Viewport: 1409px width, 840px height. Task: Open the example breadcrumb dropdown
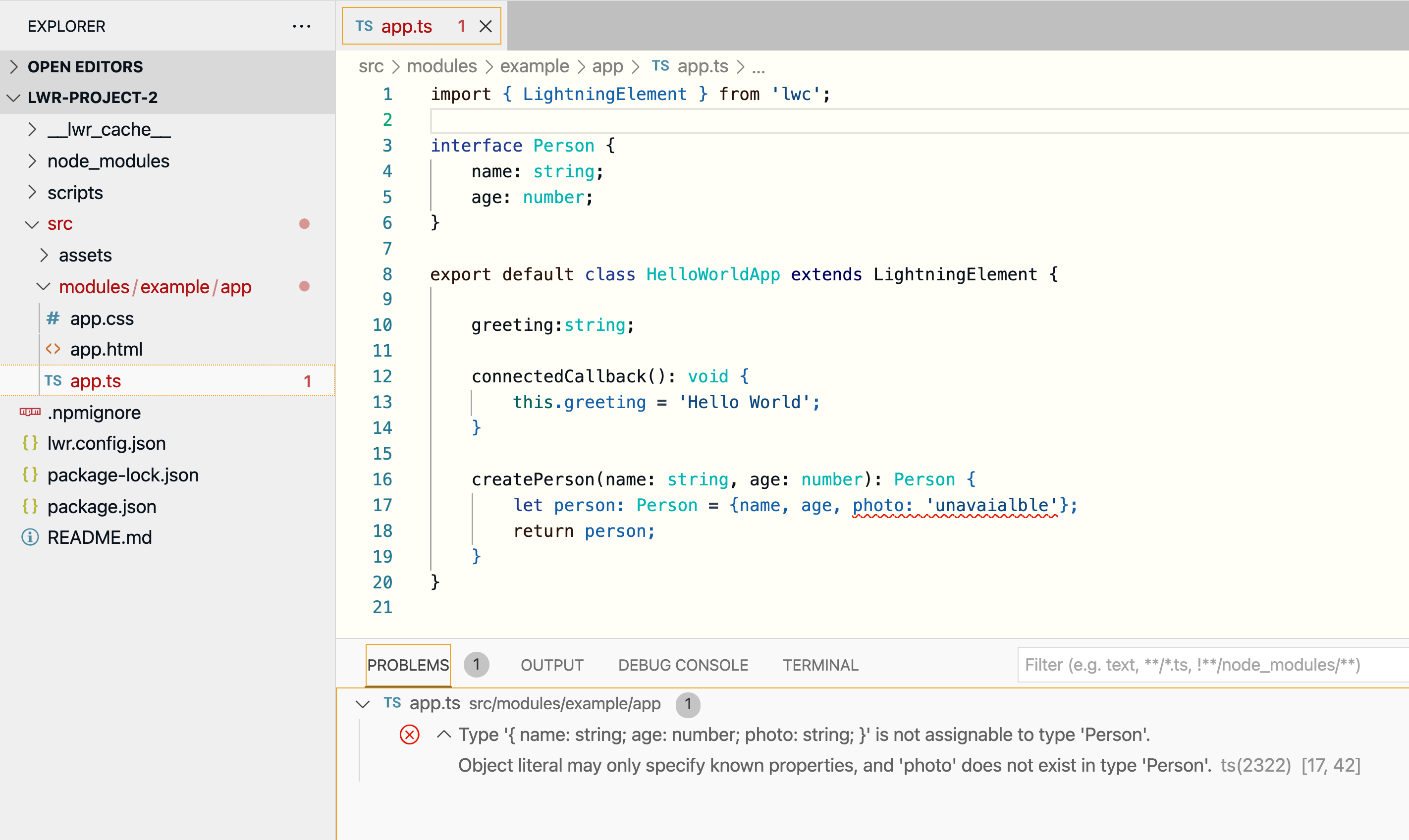pos(534,66)
